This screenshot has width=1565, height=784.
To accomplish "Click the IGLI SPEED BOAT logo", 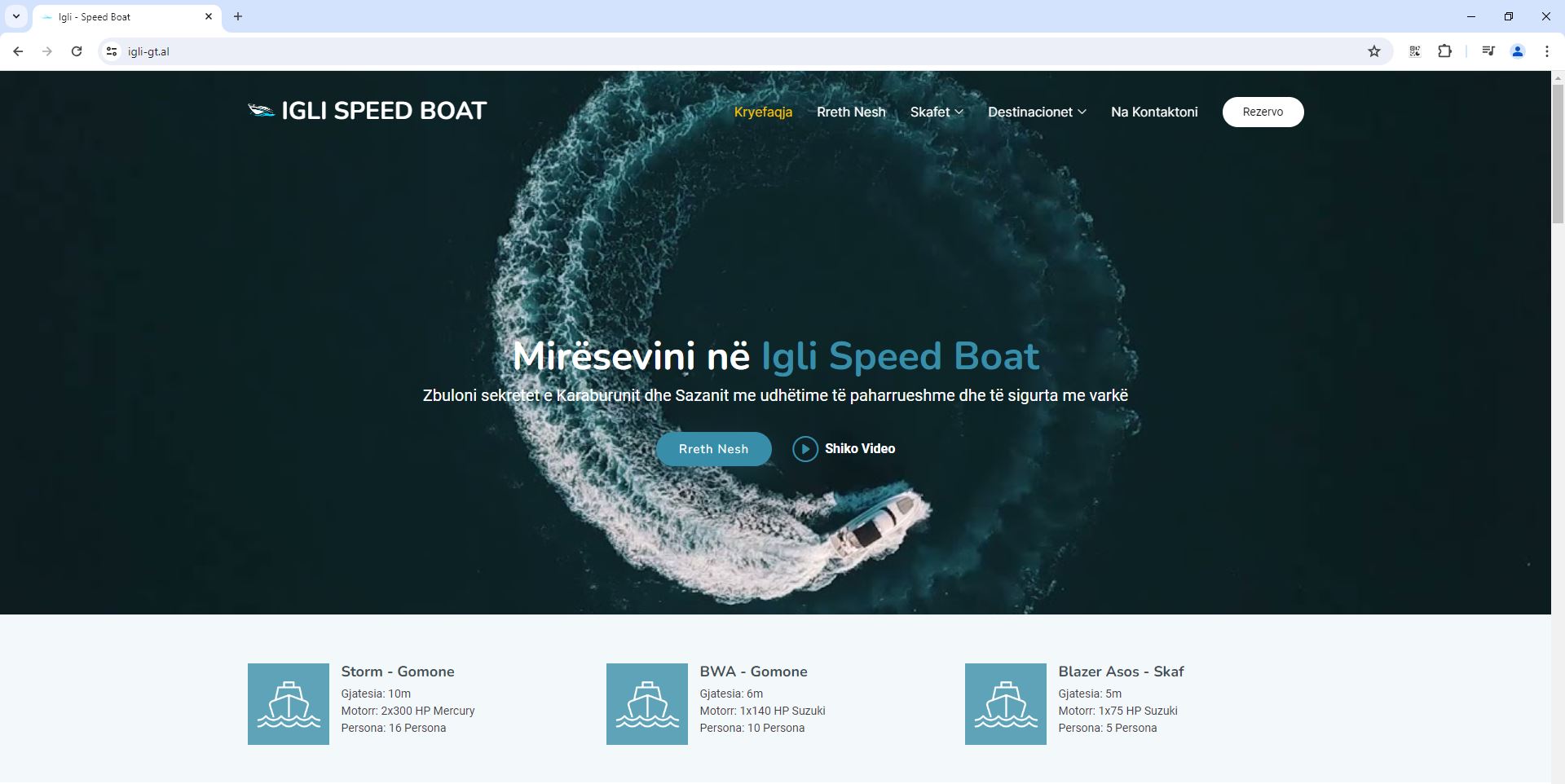I will 367,111.
